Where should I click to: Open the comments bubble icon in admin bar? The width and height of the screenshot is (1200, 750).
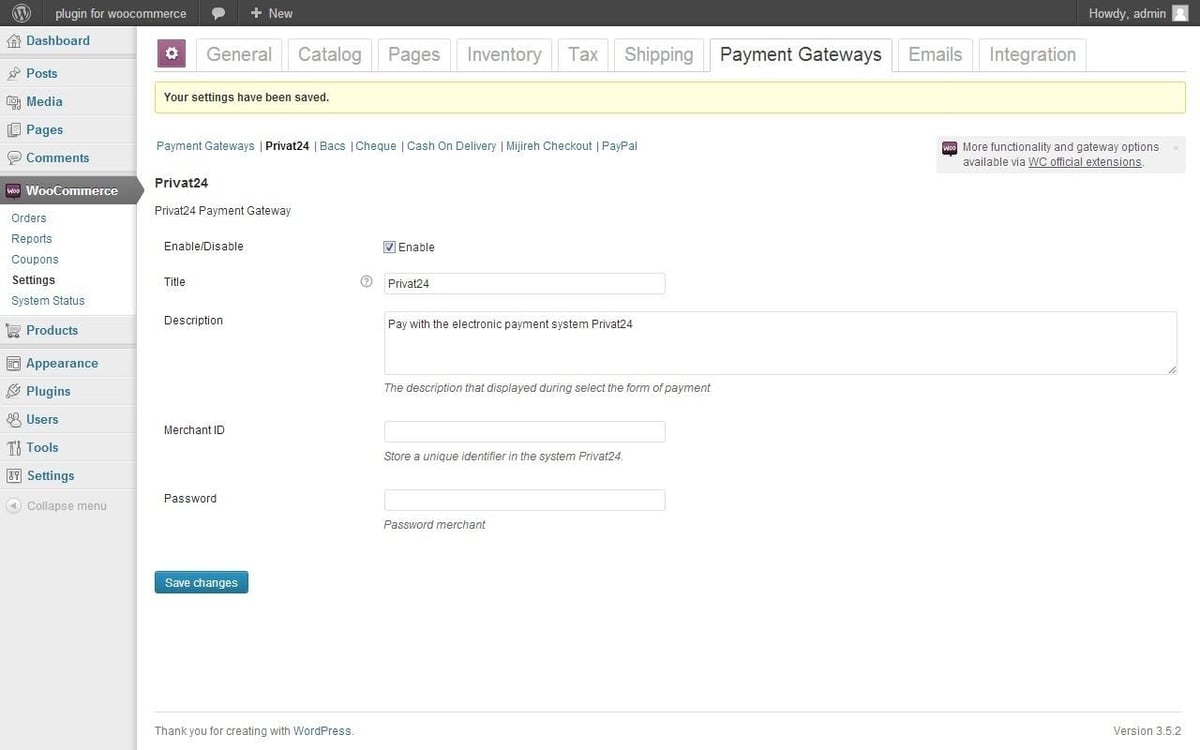[218, 13]
